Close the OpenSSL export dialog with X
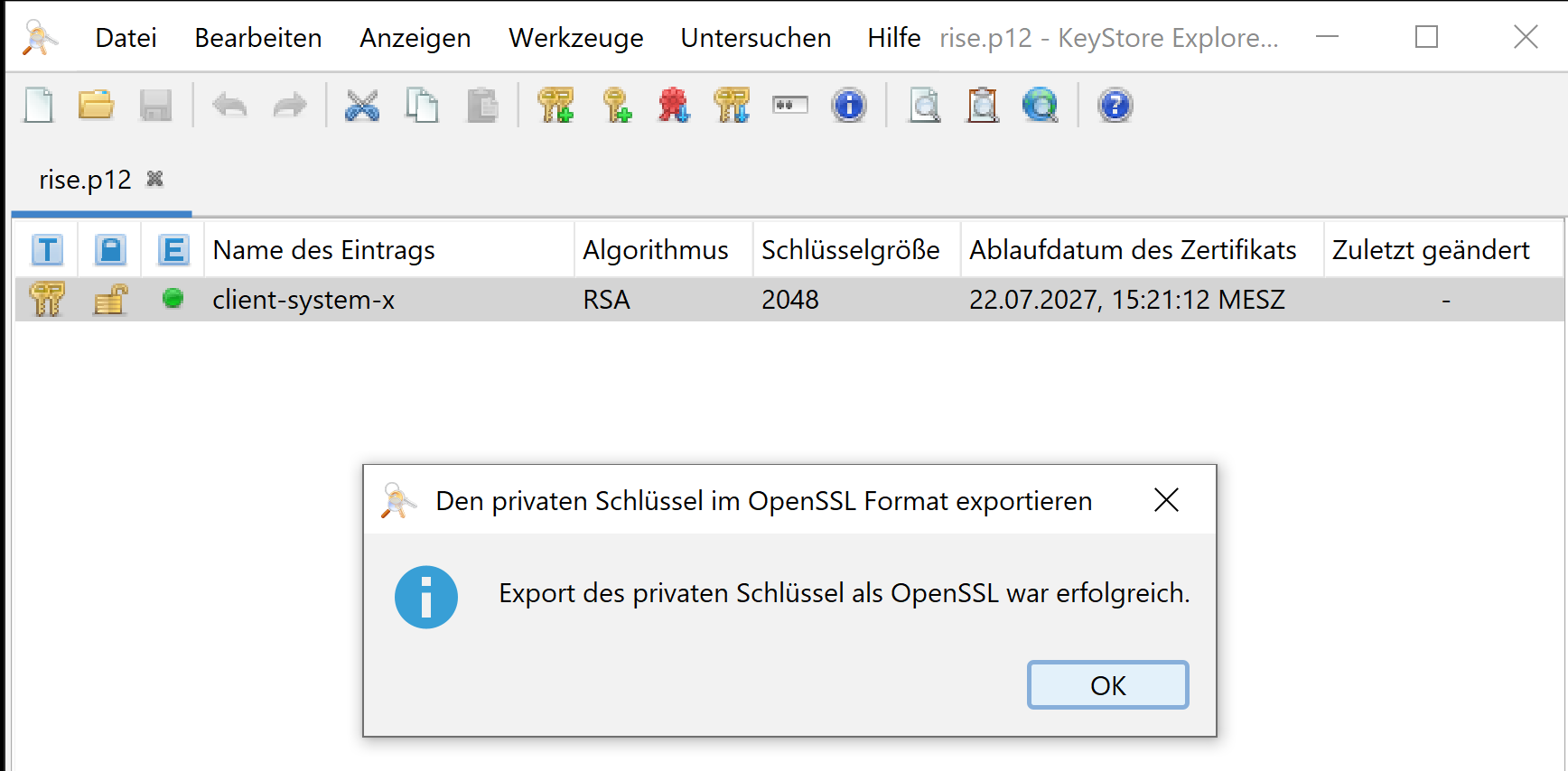Image resolution: width=1568 pixels, height=771 pixels. [x=1166, y=500]
